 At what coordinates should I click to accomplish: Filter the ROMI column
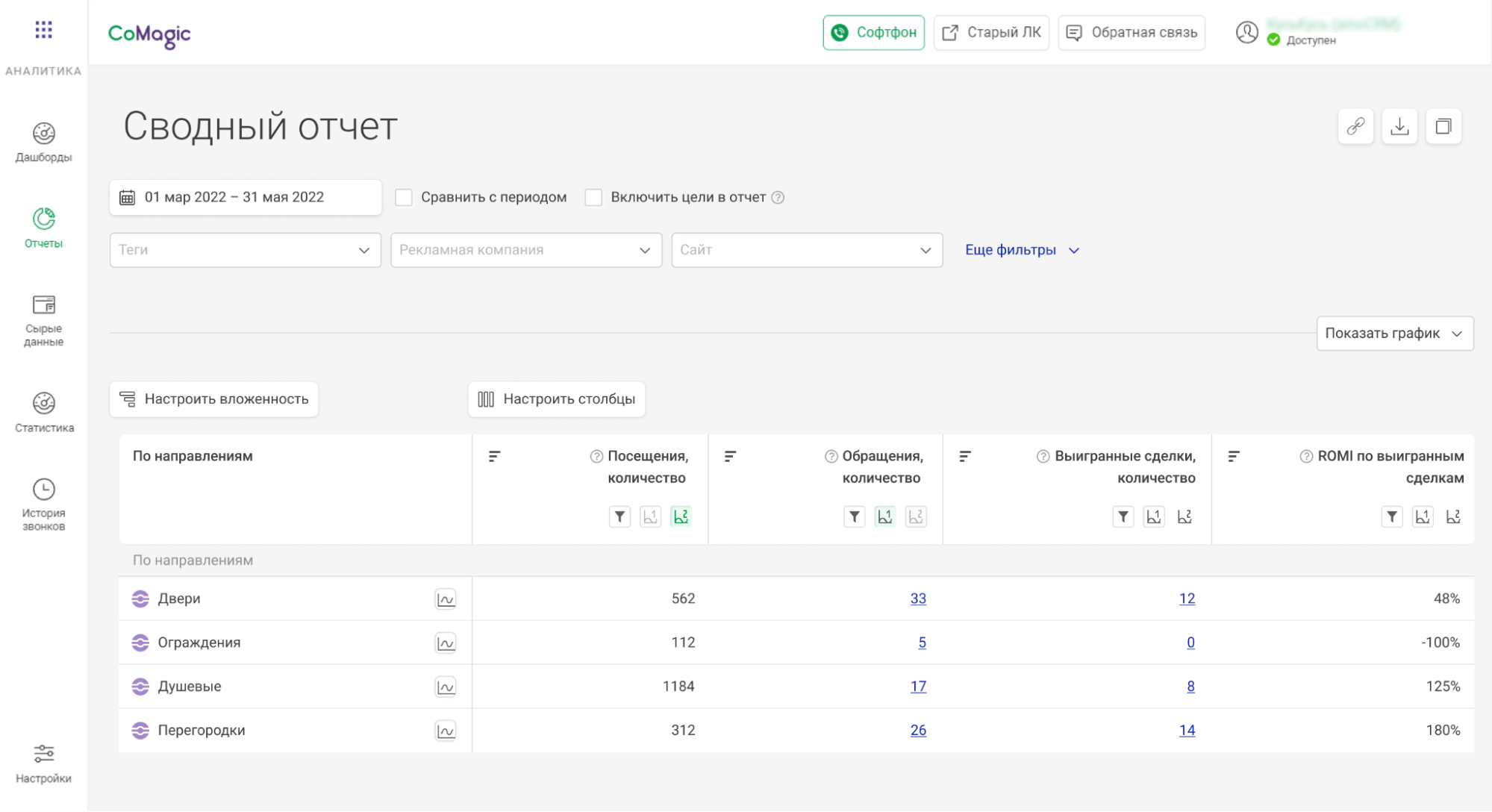(1392, 516)
